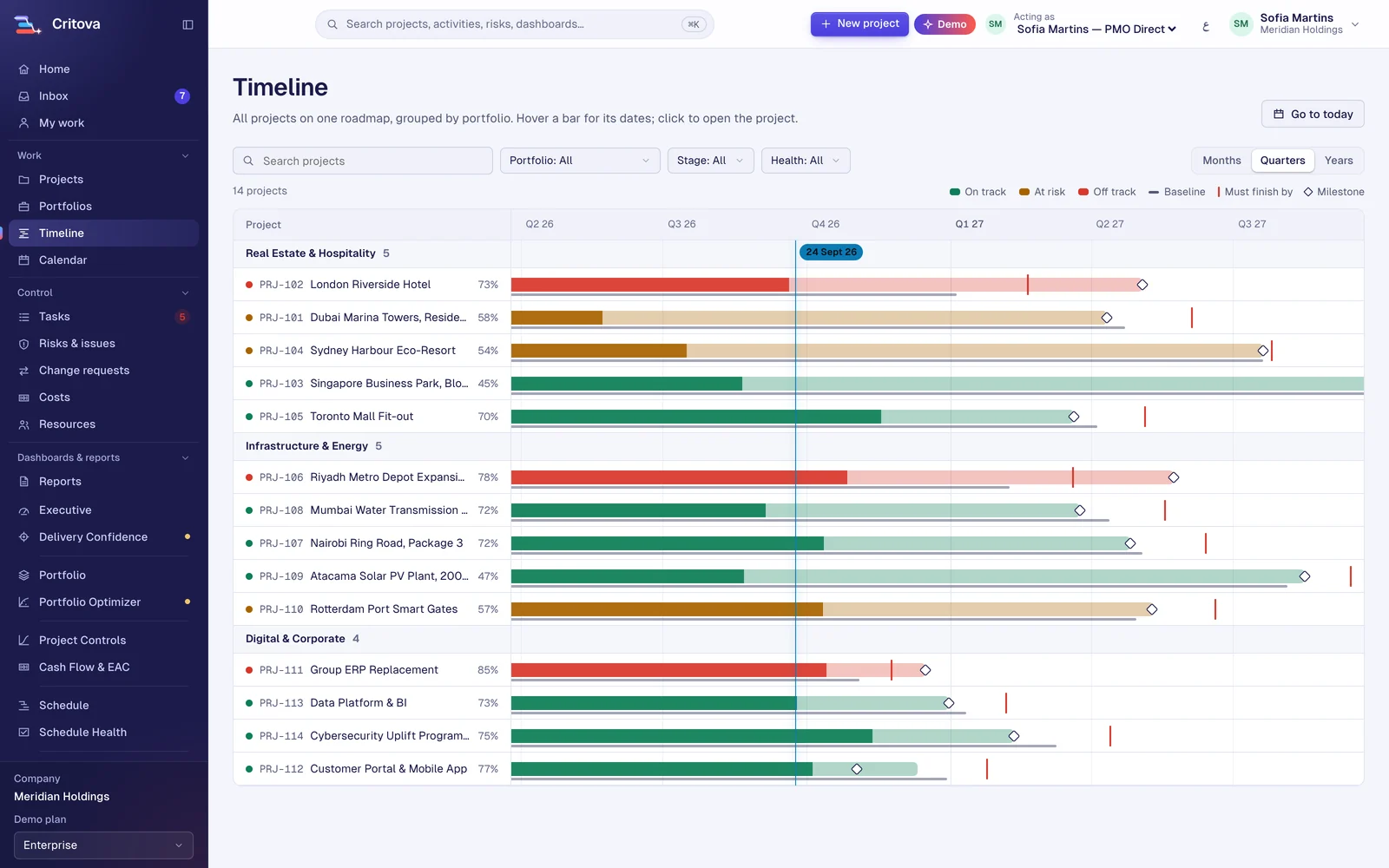Viewport: 1389px width, 868px height.
Task: Click the Sydney Harbour Eco-Resort bar
Action: coord(887,351)
